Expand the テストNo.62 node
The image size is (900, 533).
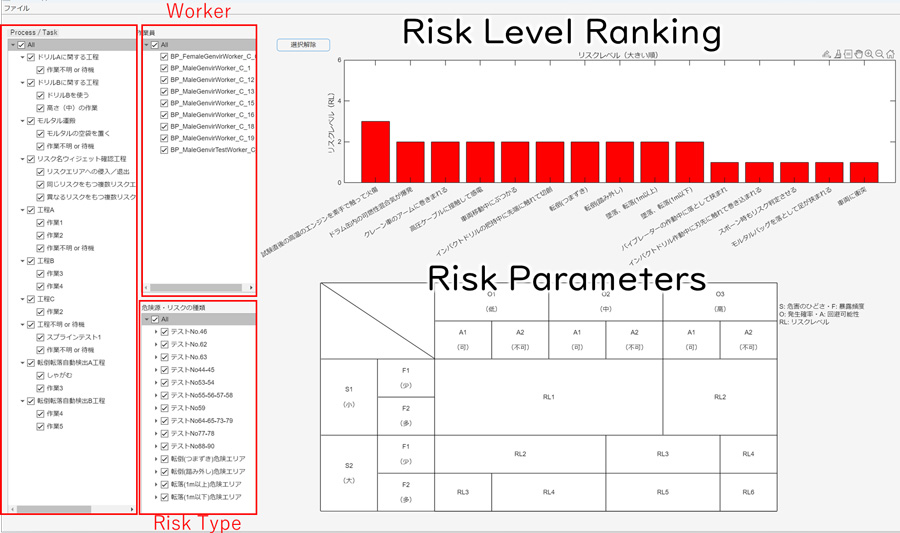click(x=156, y=344)
